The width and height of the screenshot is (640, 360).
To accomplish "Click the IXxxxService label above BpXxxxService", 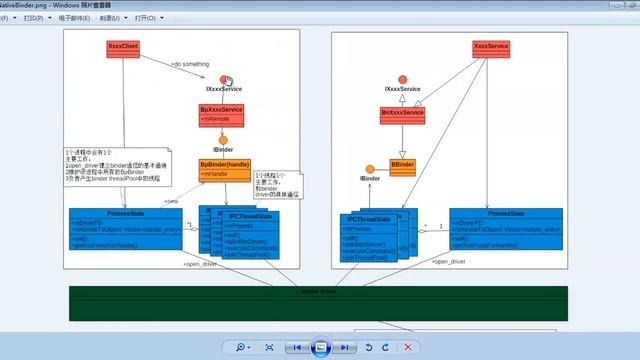I will tap(224, 89).
